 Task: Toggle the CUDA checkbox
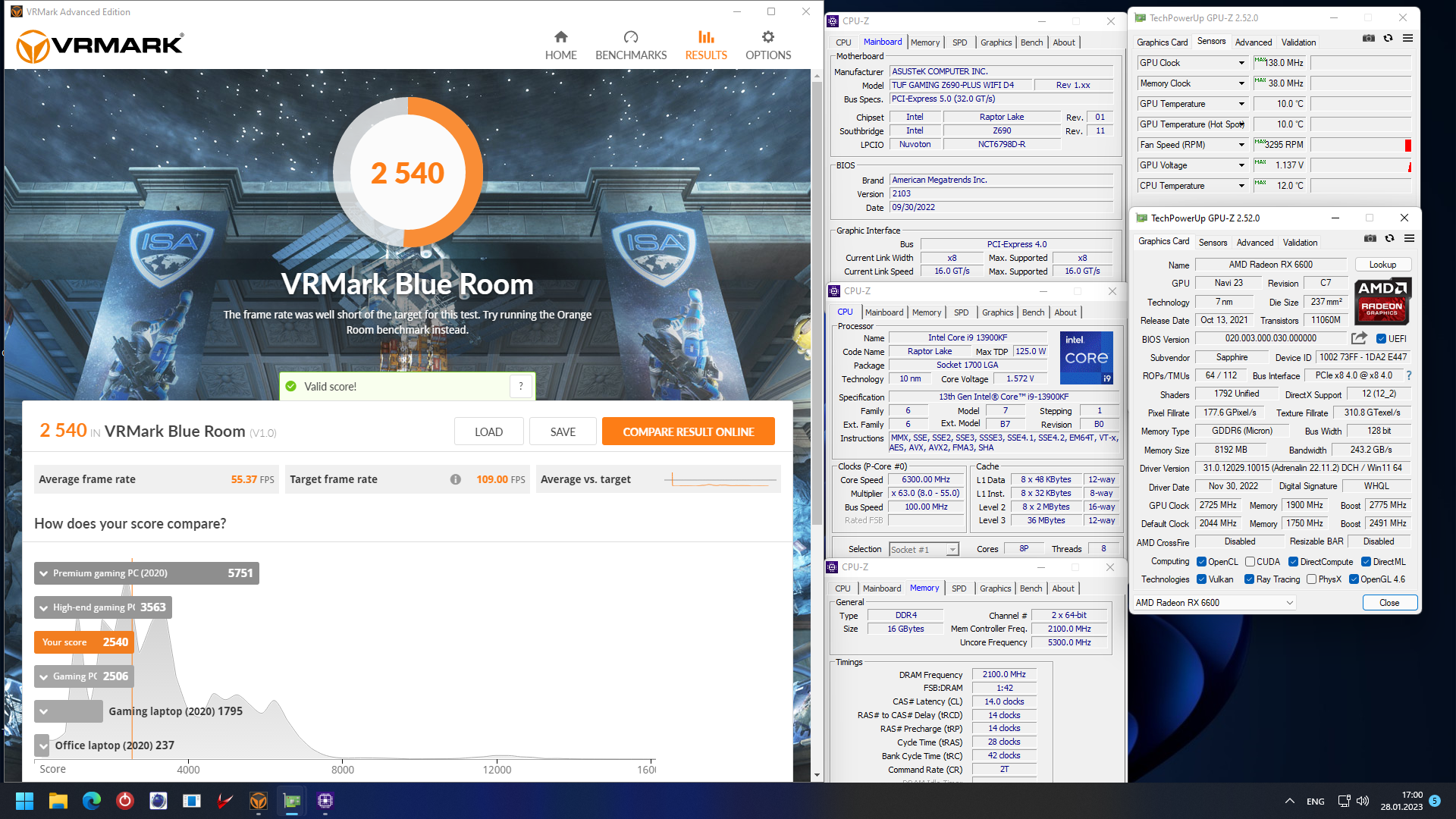coord(1250,562)
